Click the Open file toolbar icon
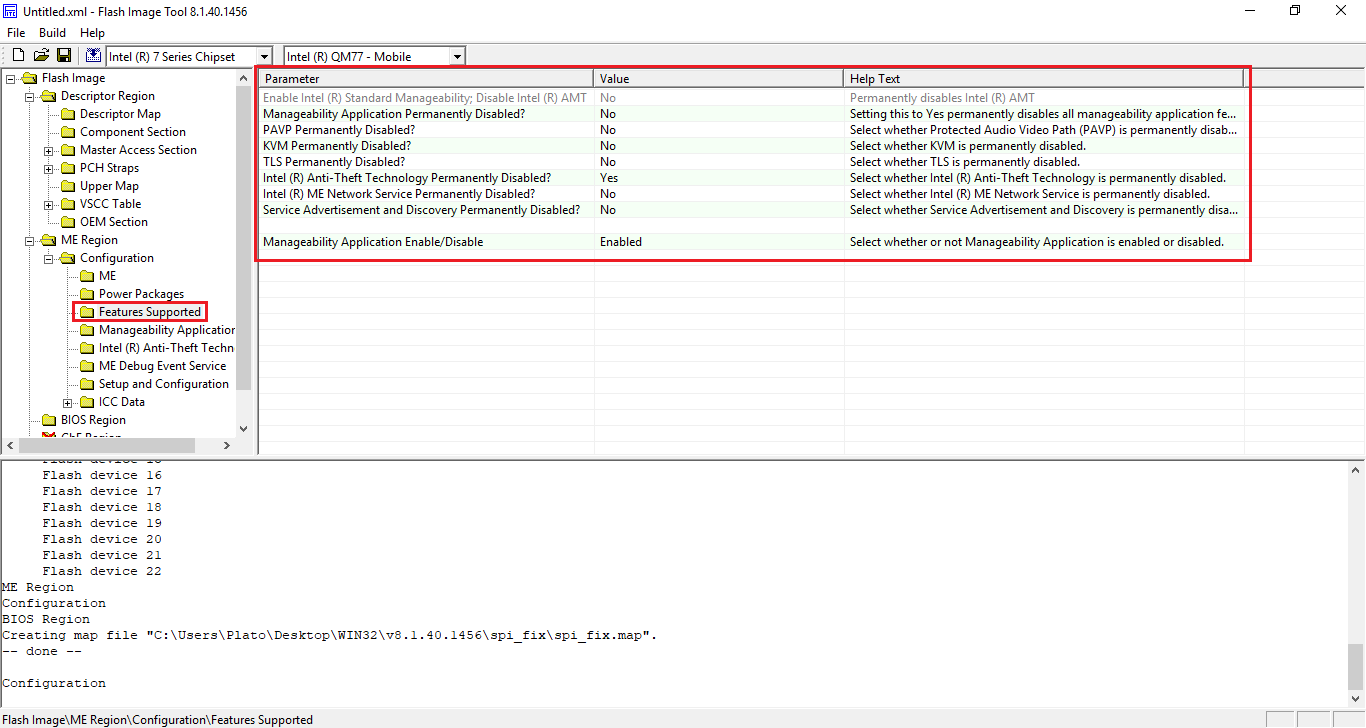The width and height of the screenshot is (1366, 728). (41, 56)
